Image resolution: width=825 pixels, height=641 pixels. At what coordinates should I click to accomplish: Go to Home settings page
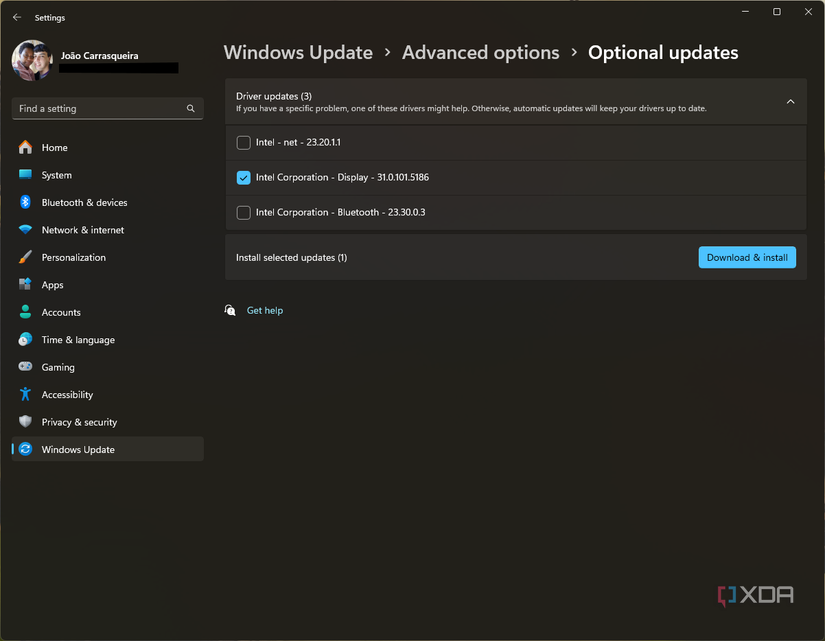coord(107,147)
